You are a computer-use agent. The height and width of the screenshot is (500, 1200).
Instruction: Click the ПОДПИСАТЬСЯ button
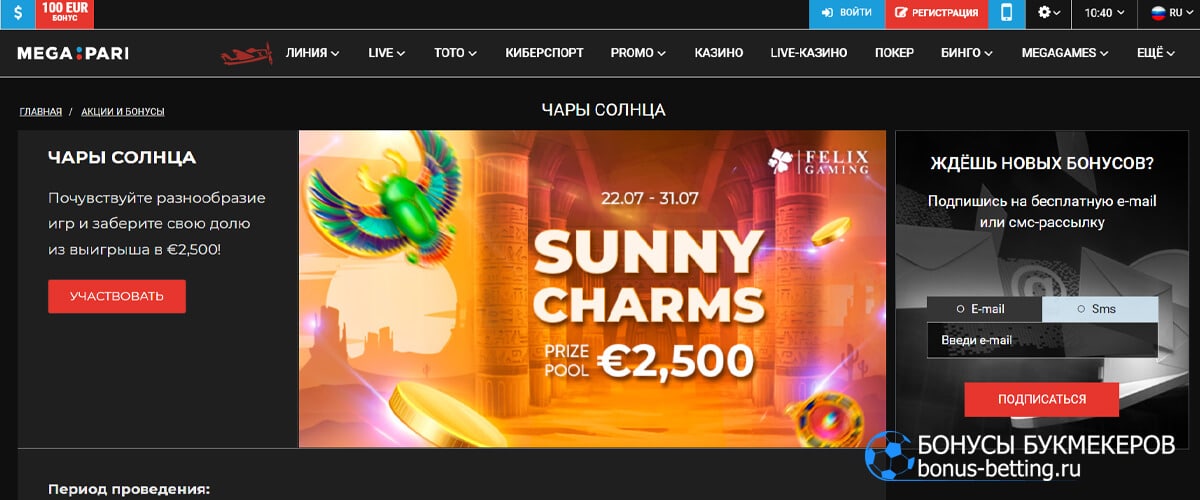(x=1042, y=399)
